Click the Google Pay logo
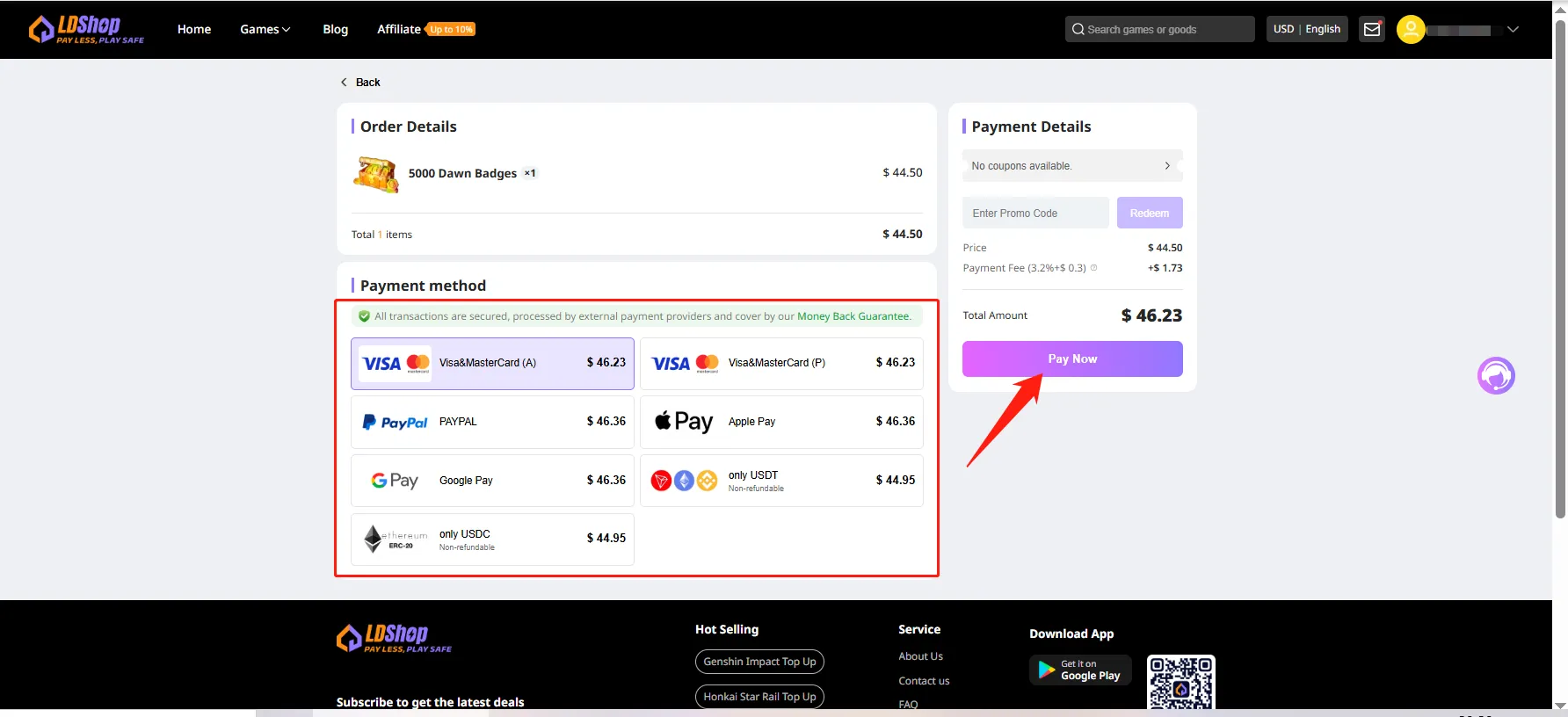 pyautogui.click(x=395, y=481)
